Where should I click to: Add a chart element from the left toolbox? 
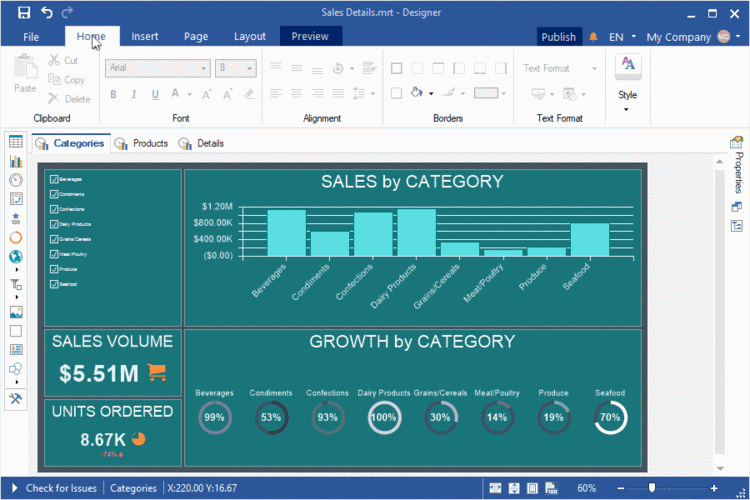[16, 161]
